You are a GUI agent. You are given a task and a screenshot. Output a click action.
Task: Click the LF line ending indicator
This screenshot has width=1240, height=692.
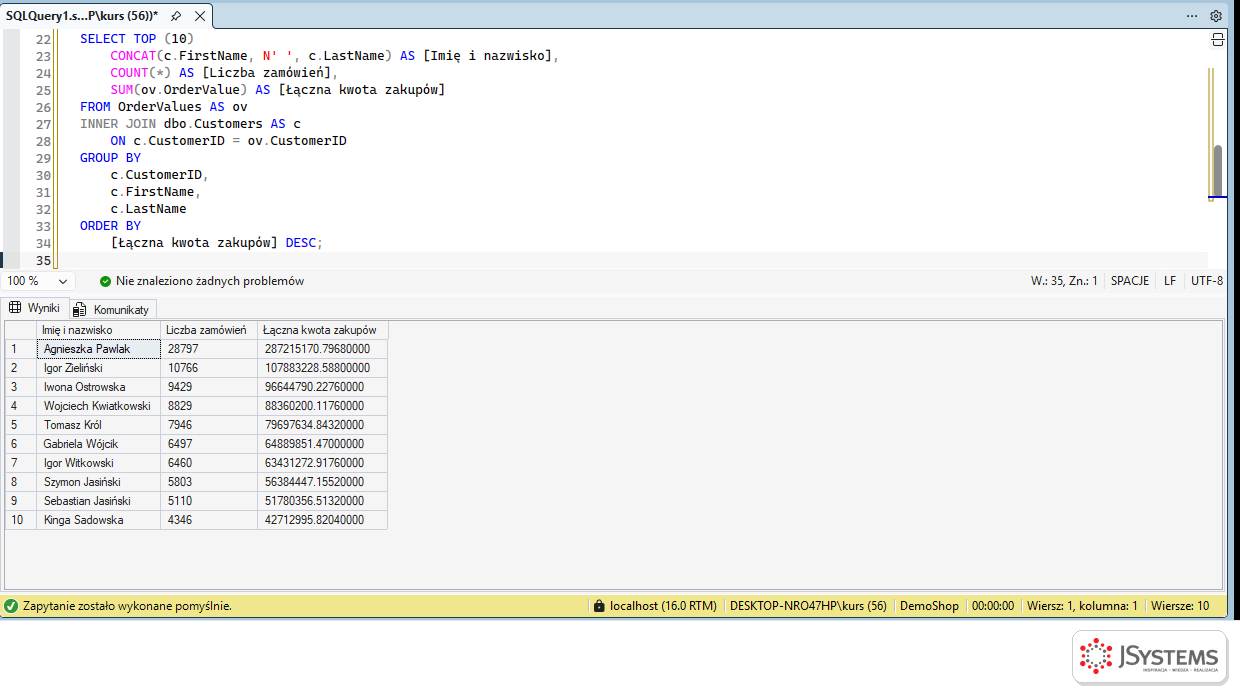1170,281
